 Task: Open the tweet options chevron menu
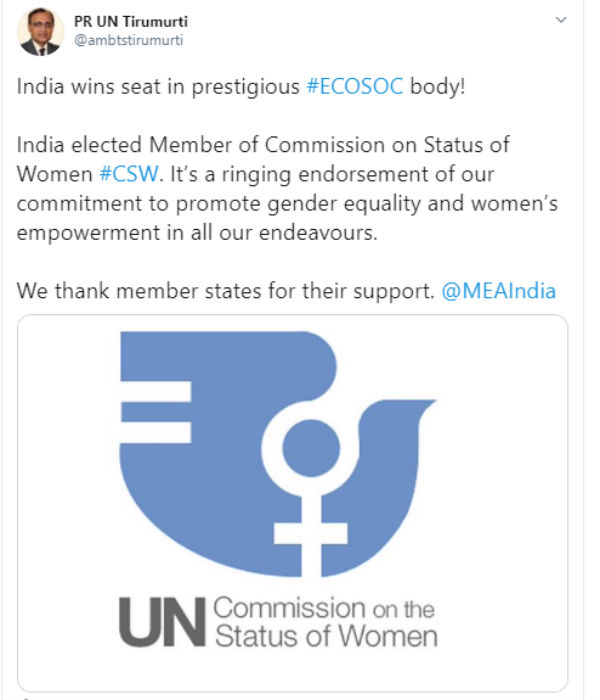pyautogui.click(x=560, y=20)
